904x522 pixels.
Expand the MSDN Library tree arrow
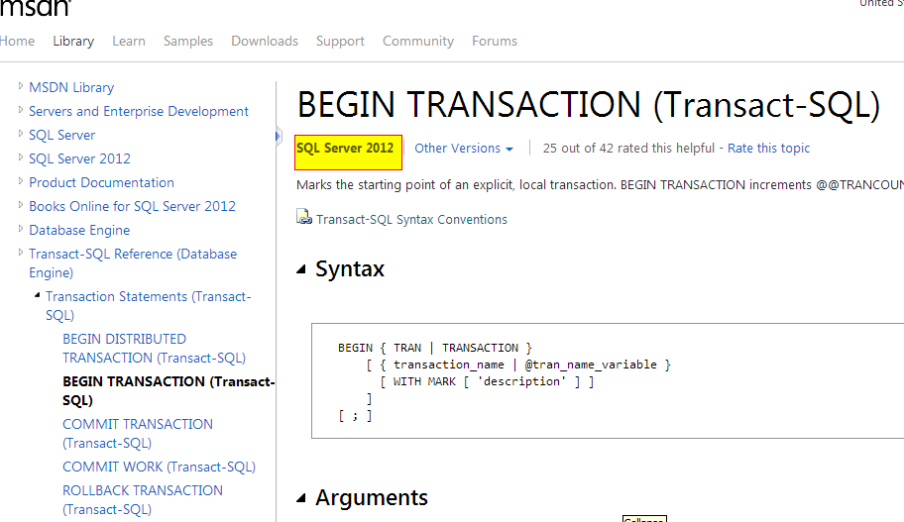coord(21,86)
